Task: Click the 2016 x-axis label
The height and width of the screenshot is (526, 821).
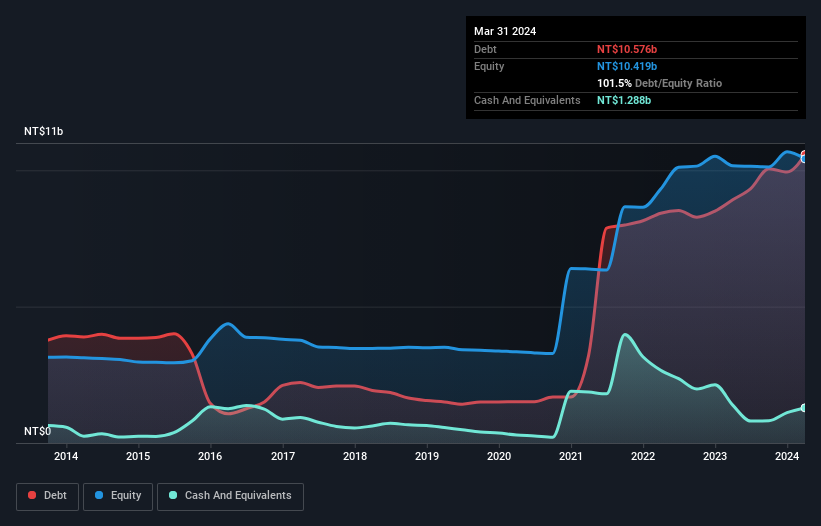Action: [x=210, y=456]
